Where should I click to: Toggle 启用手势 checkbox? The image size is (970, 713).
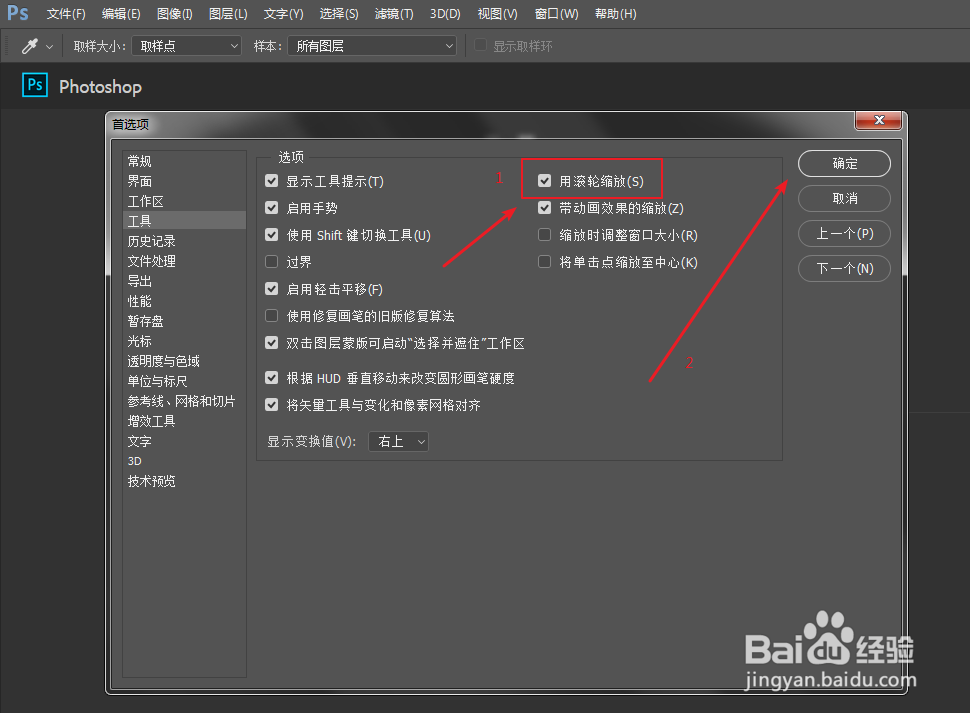272,208
